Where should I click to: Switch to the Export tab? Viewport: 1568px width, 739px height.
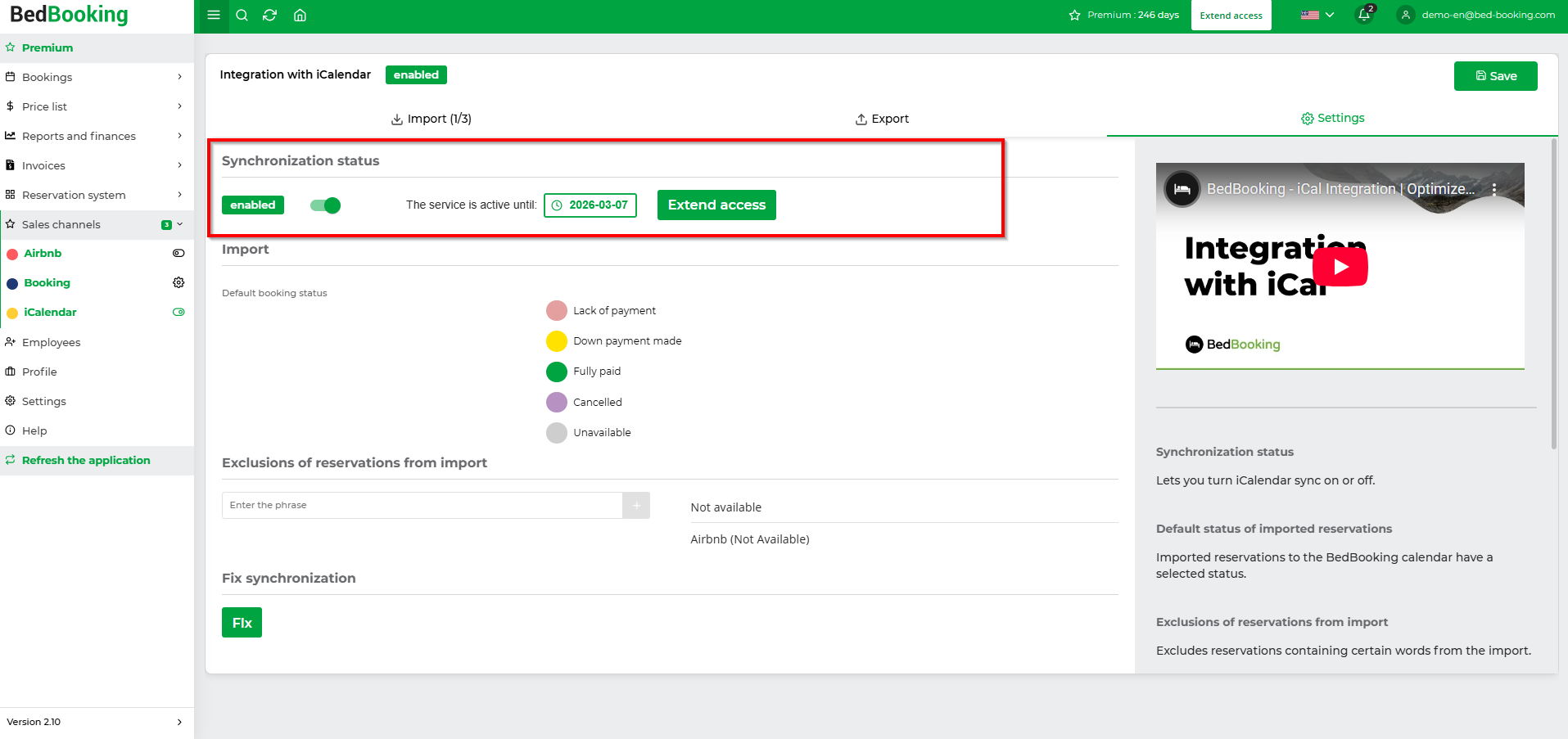pyautogui.click(x=882, y=119)
